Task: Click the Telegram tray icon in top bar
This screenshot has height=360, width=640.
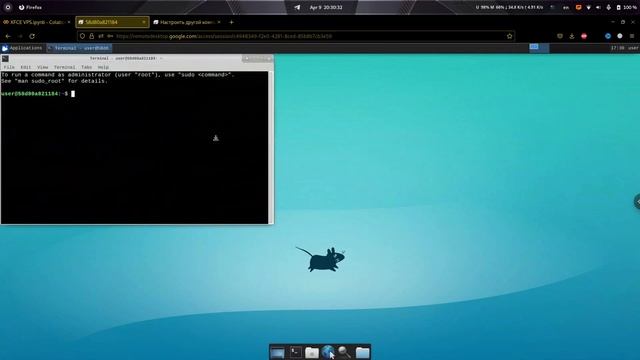Action: pos(297,7)
